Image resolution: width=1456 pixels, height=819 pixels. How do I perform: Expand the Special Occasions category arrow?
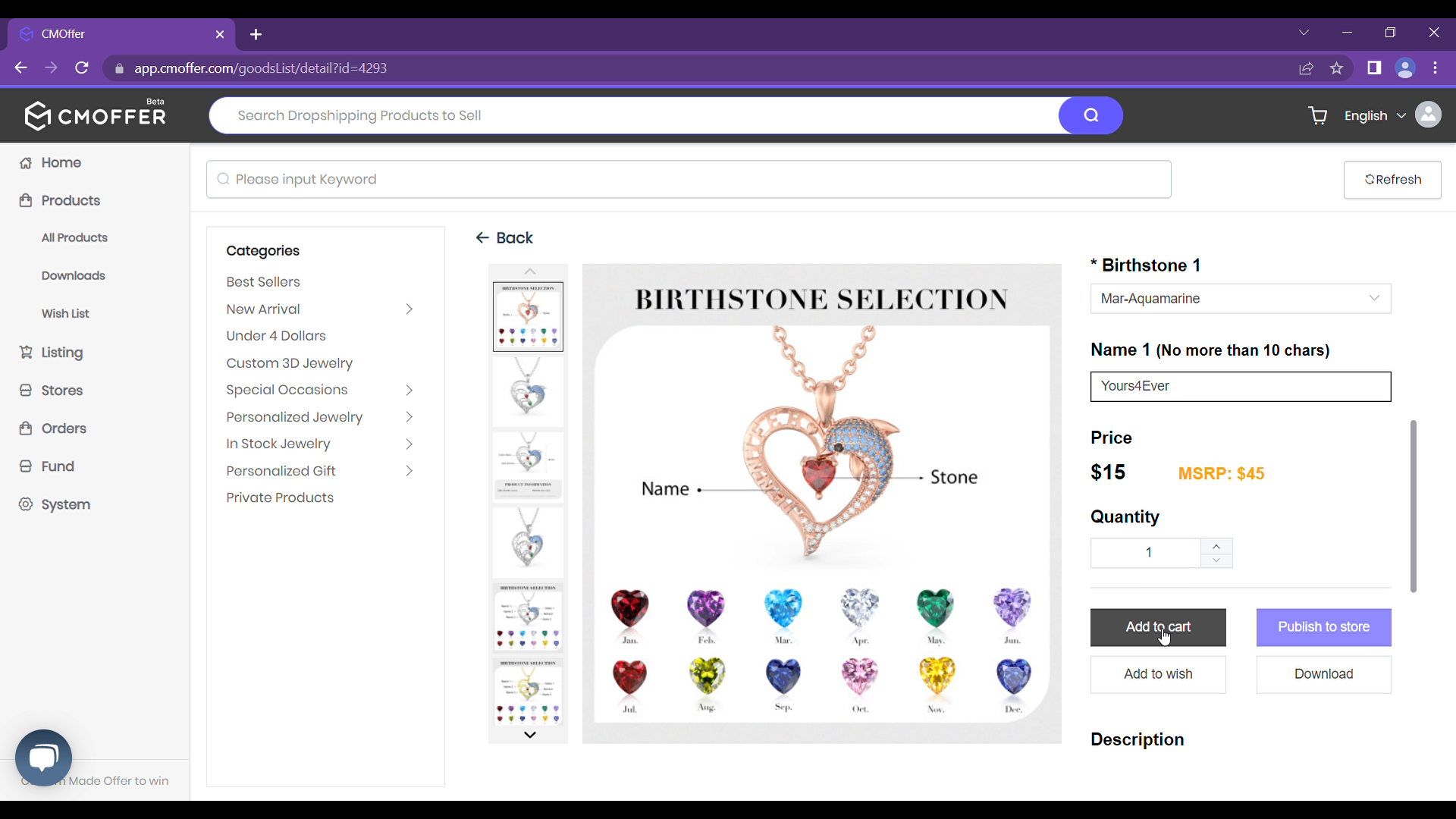(410, 390)
